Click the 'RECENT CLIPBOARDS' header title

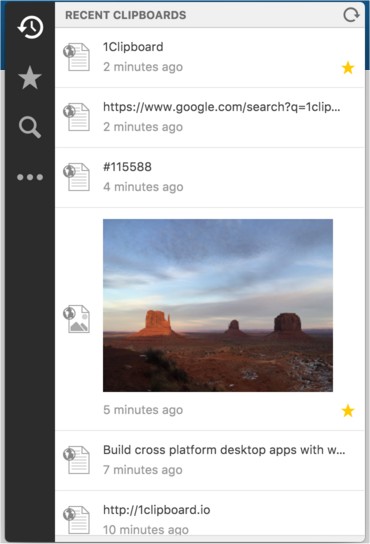point(126,15)
